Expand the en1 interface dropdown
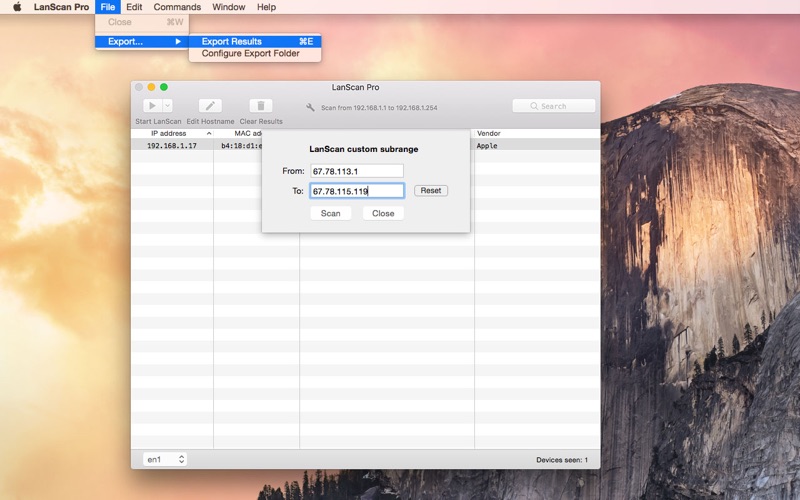 tap(165, 459)
